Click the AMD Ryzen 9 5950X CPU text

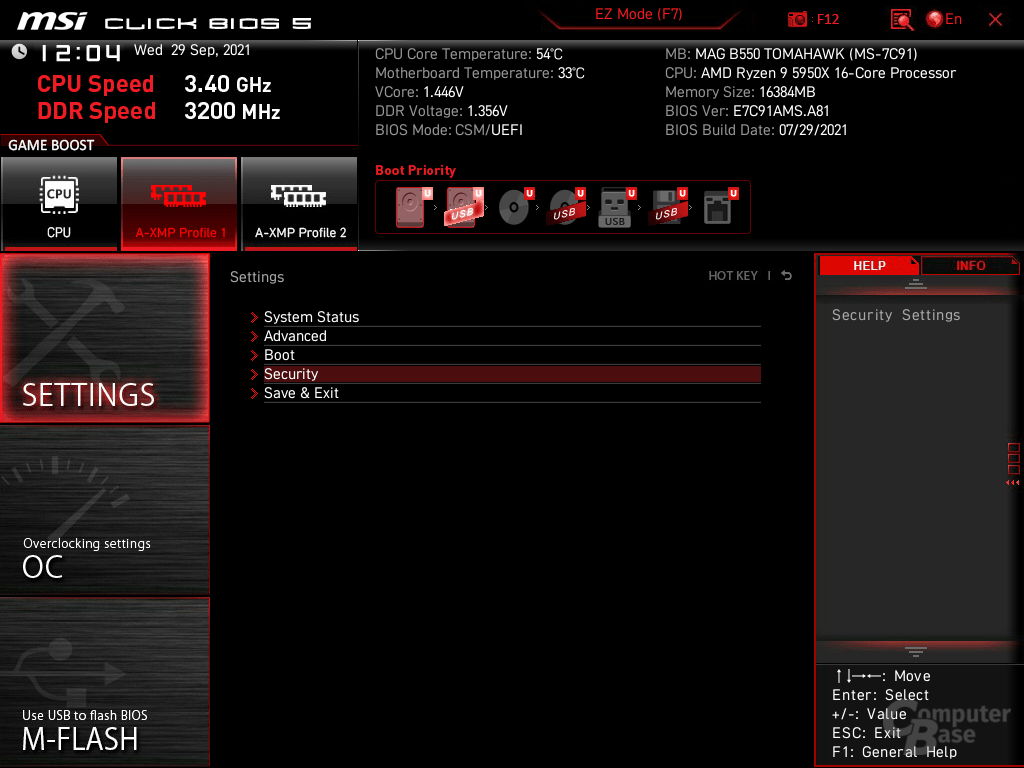(810, 73)
